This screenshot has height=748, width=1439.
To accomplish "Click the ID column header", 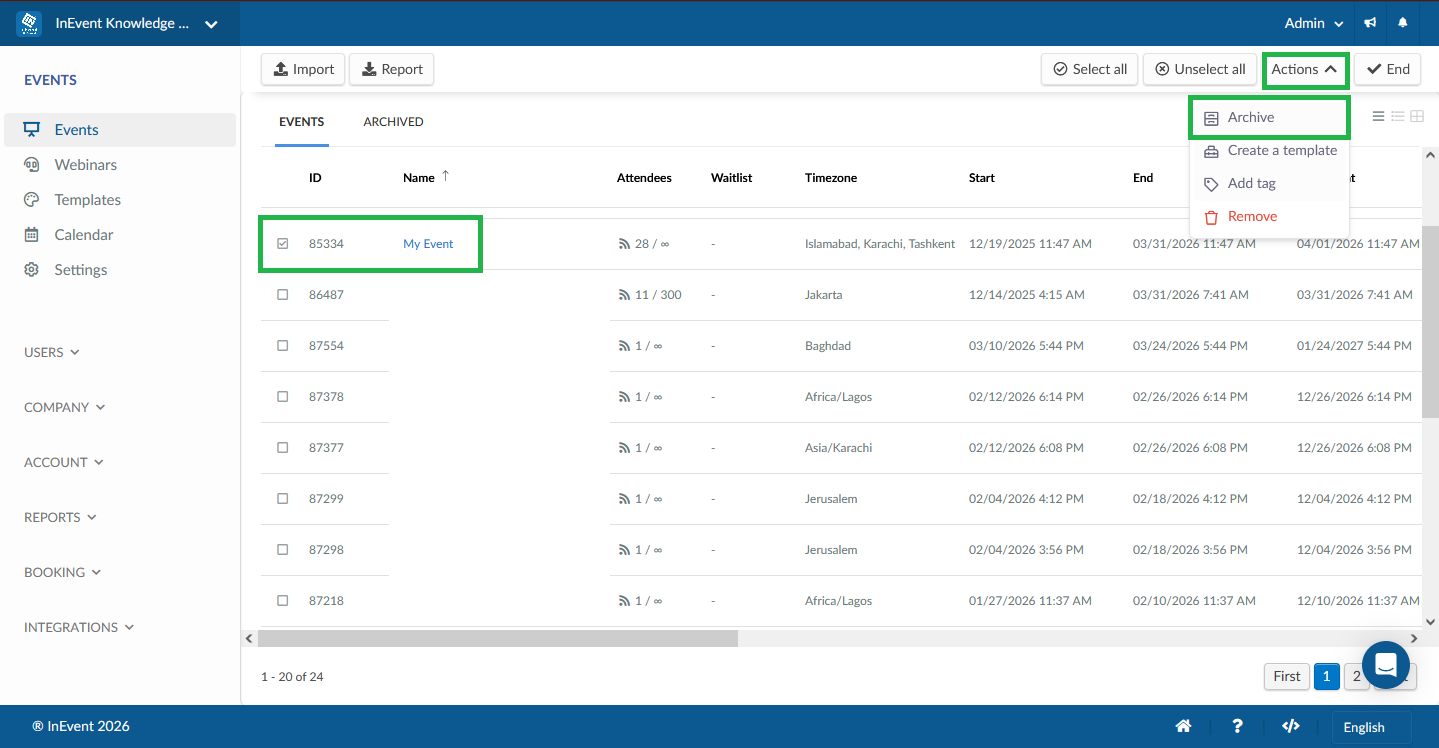I will 315,178.
